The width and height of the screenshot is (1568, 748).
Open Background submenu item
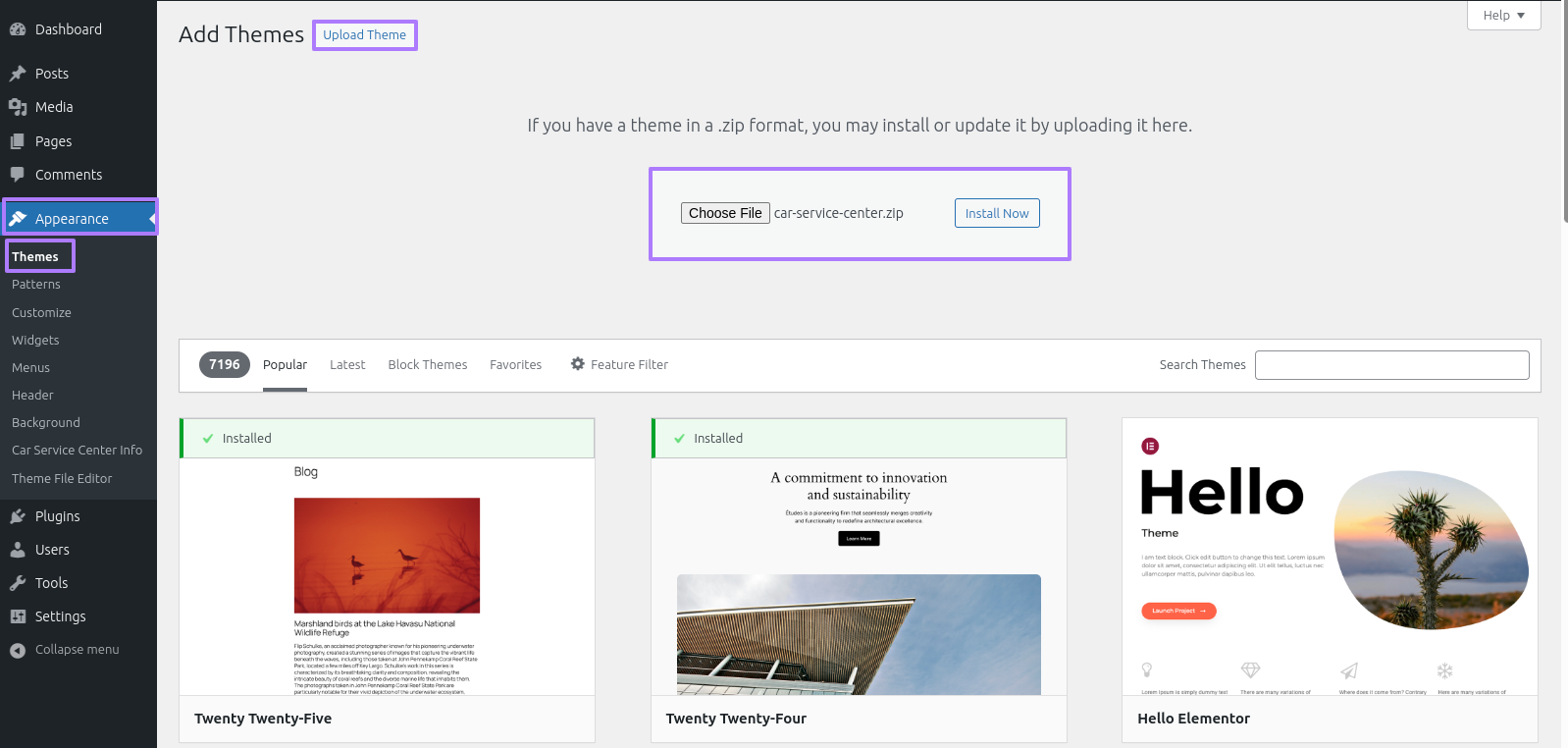coord(46,423)
